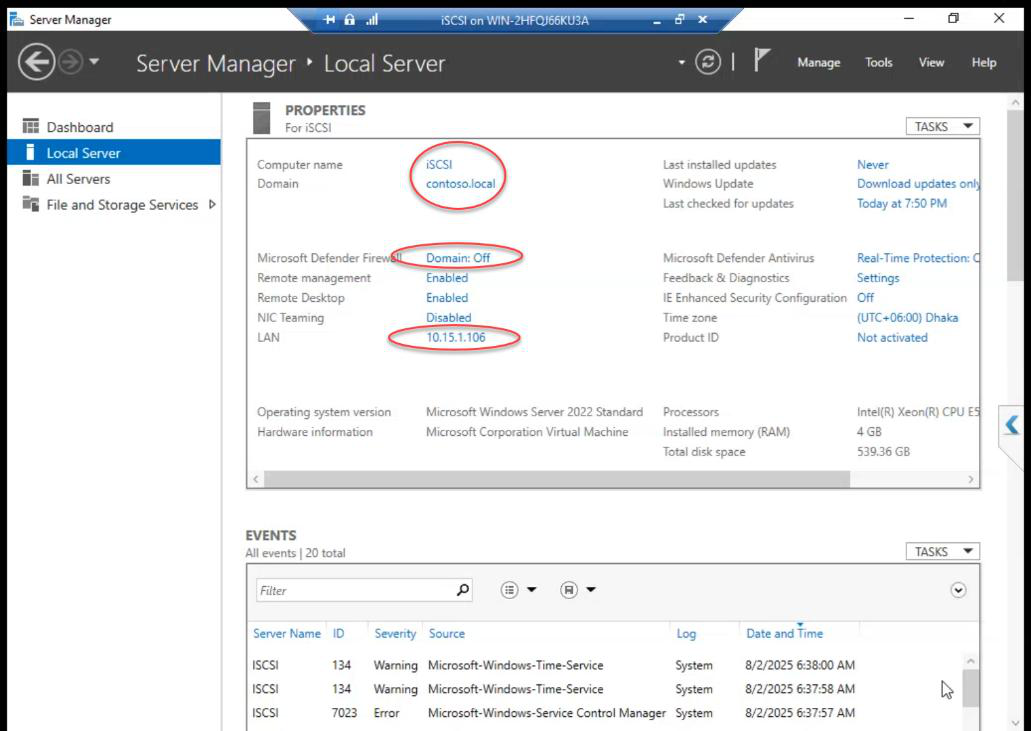The height and width of the screenshot is (731, 1031).
Task: Click NIC Teaming Disabled link
Action: (448, 318)
